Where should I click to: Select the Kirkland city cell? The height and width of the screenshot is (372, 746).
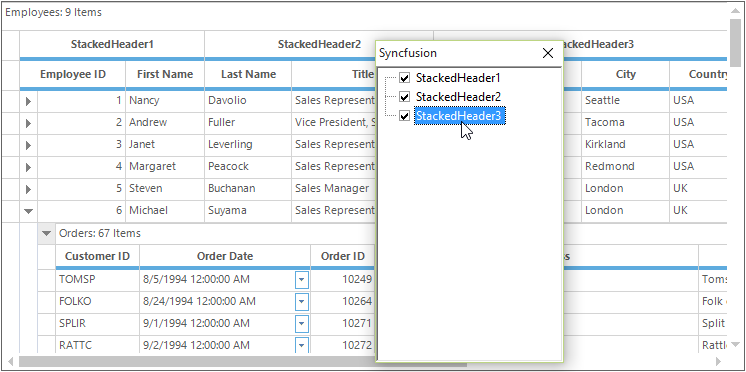pos(625,145)
